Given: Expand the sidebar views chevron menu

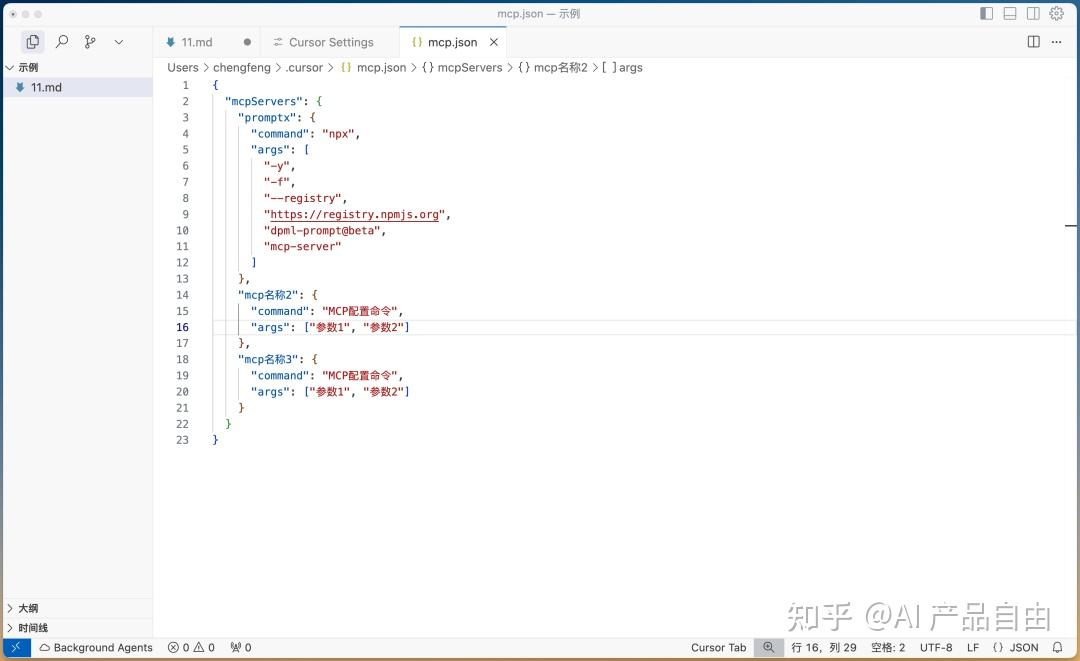Looking at the screenshot, I should (118, 42).
